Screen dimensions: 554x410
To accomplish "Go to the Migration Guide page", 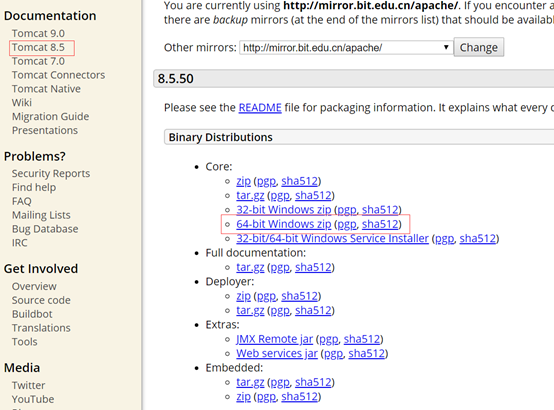I will click(51, 117).
